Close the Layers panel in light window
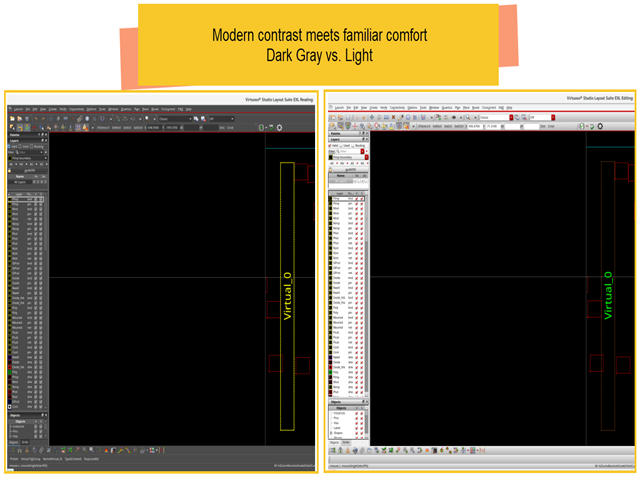 366,140
